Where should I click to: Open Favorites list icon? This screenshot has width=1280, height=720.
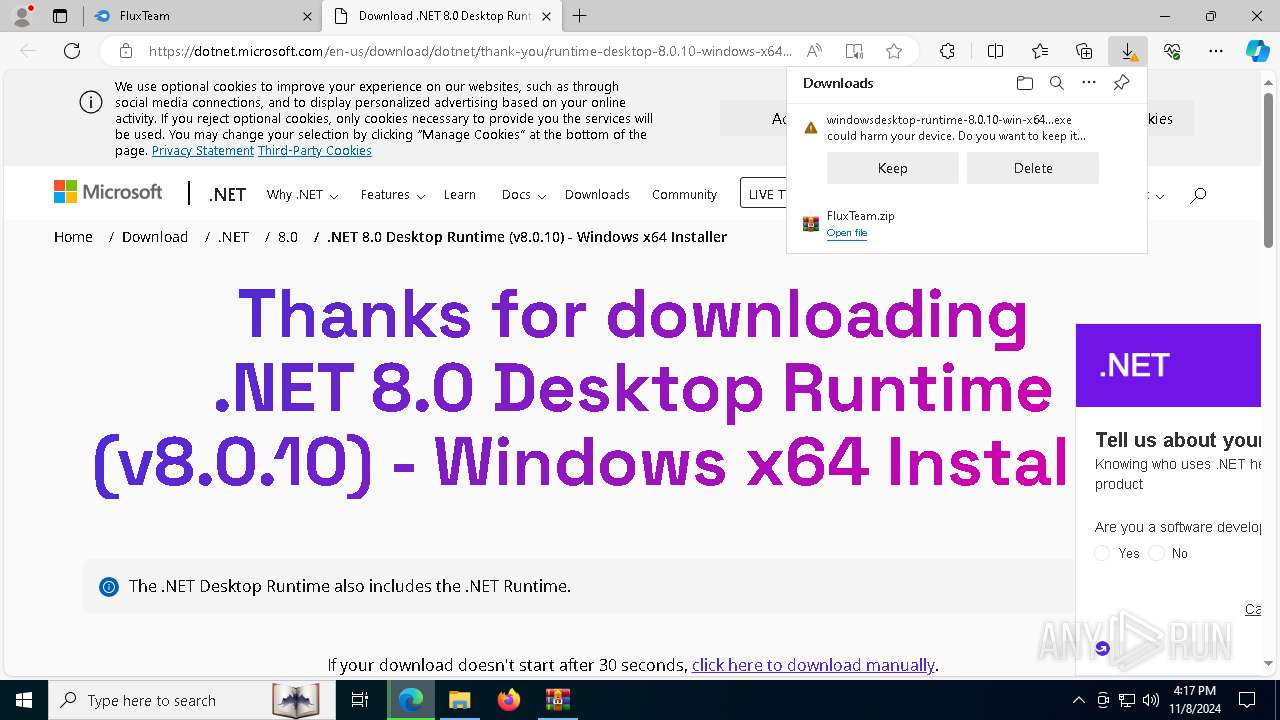click(x=1040, y=51)
